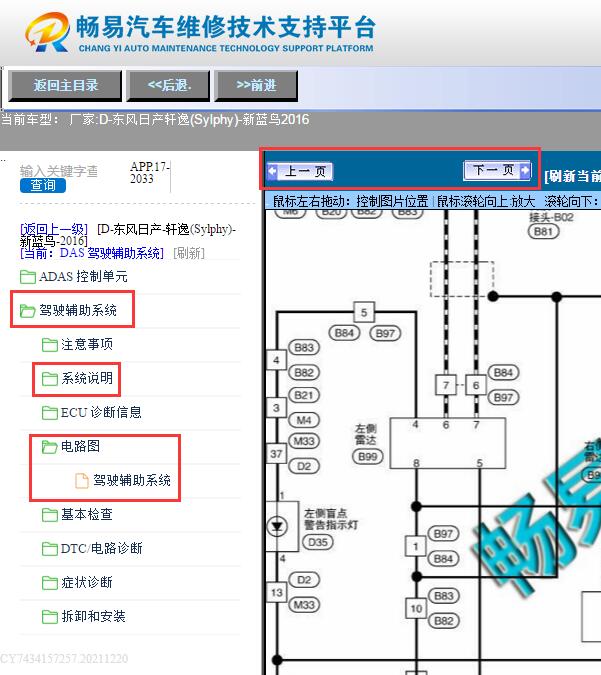Click the folder icon beside 症状诊断
The width and height of the screenshot is (601, 675).
pyautogui.click(x=50, y=583)
